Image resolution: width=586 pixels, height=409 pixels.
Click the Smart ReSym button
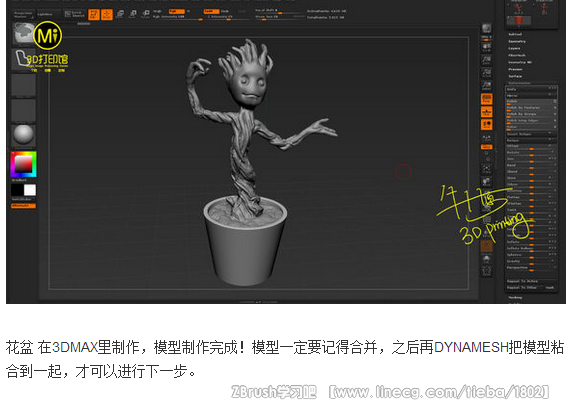point(531,134)
